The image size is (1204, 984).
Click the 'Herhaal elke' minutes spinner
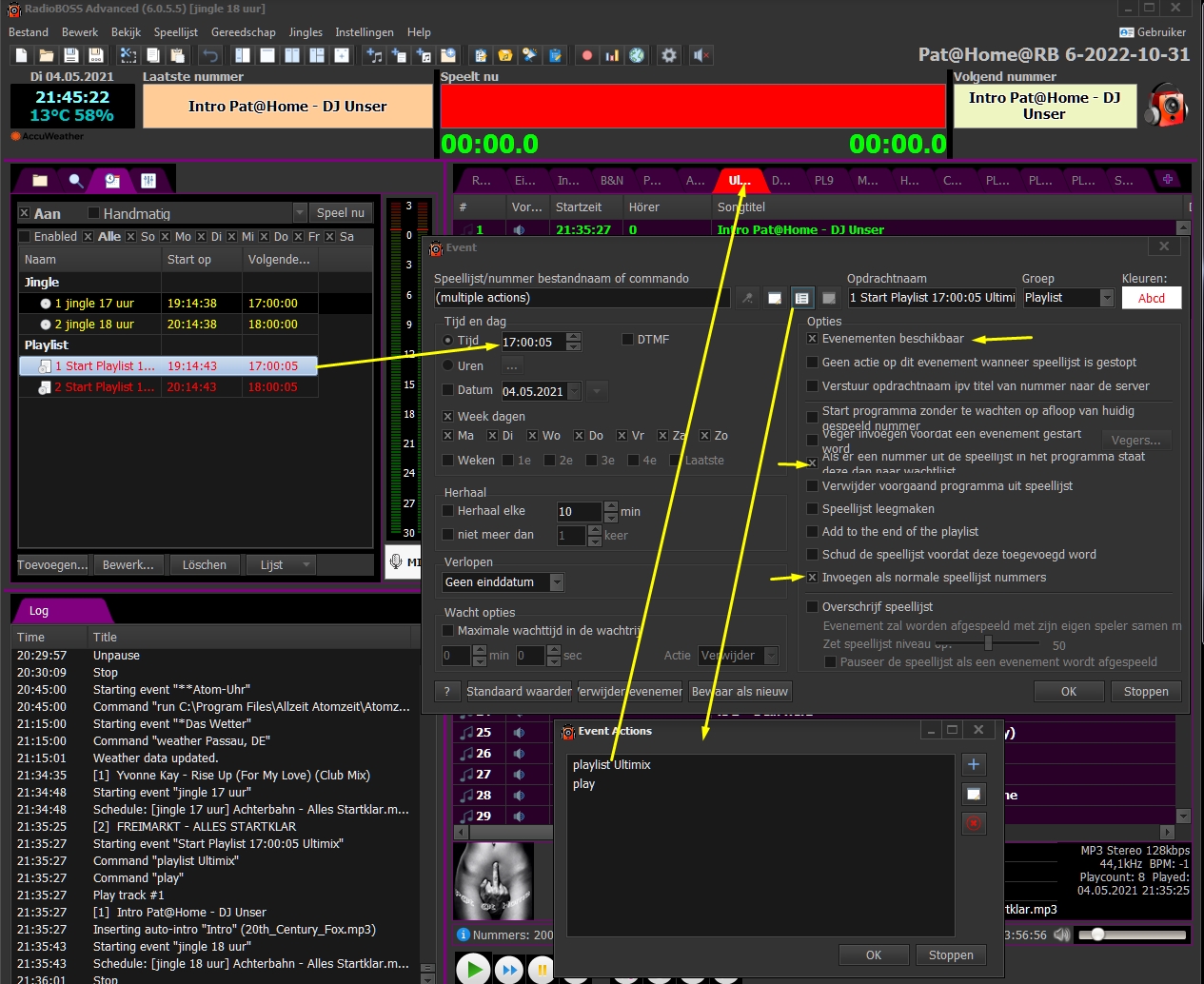click(611, 511)
